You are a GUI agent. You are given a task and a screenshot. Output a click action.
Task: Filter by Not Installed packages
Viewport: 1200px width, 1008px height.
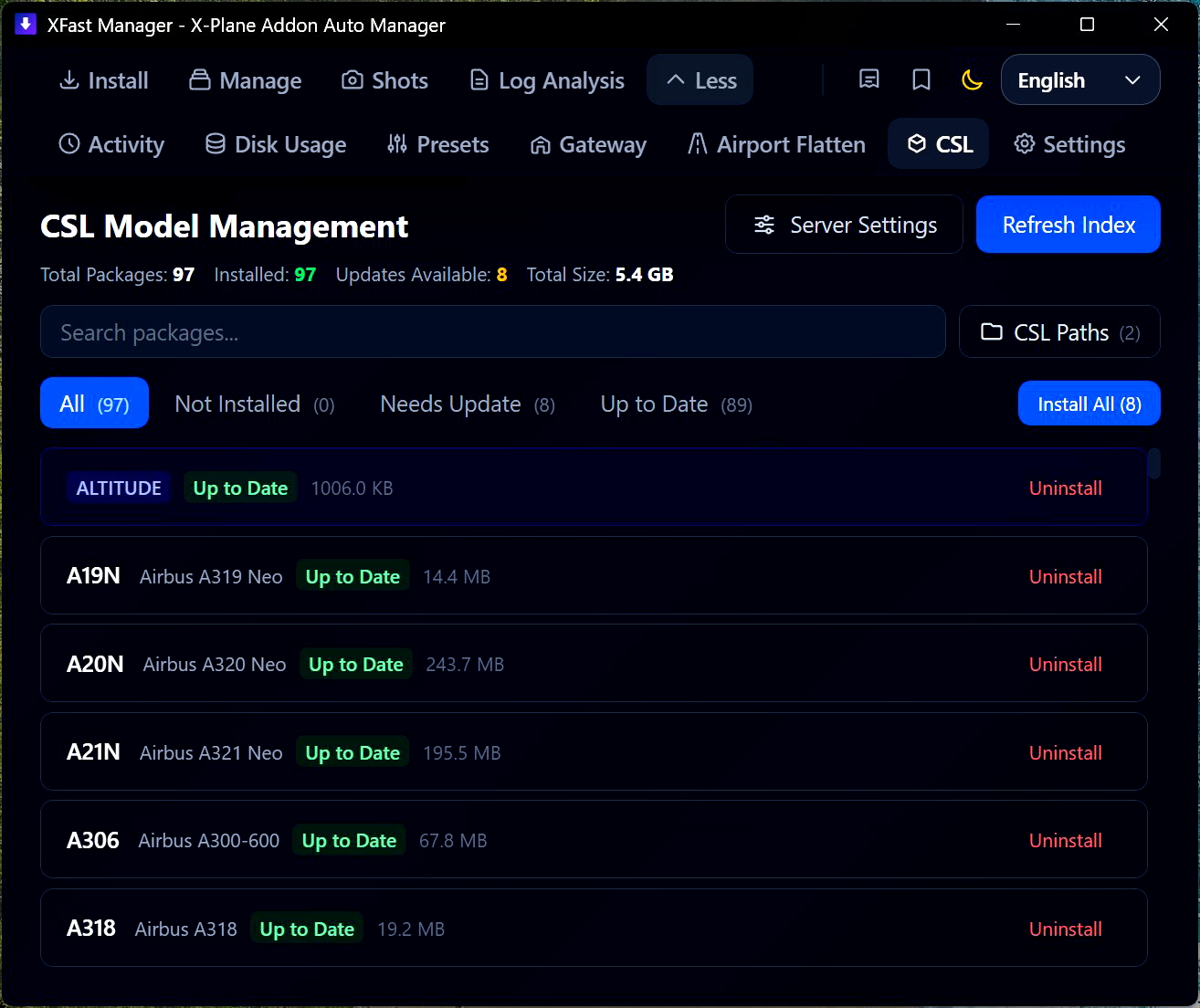pos(255,404)
